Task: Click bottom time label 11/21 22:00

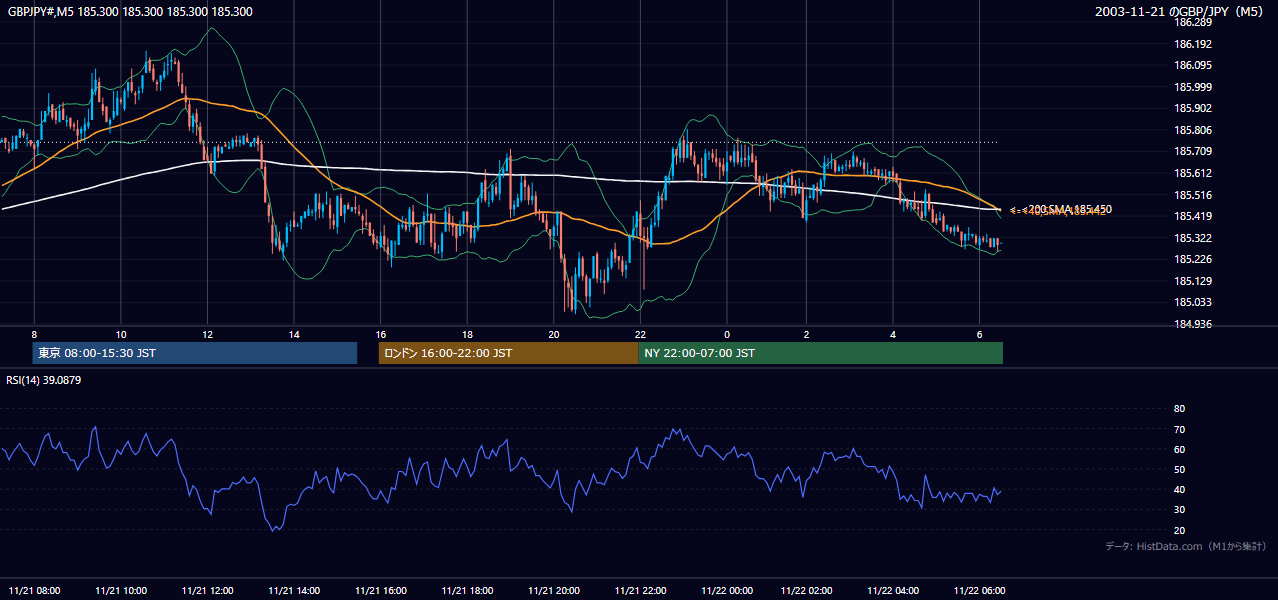Action: click(x=640, y=590)
